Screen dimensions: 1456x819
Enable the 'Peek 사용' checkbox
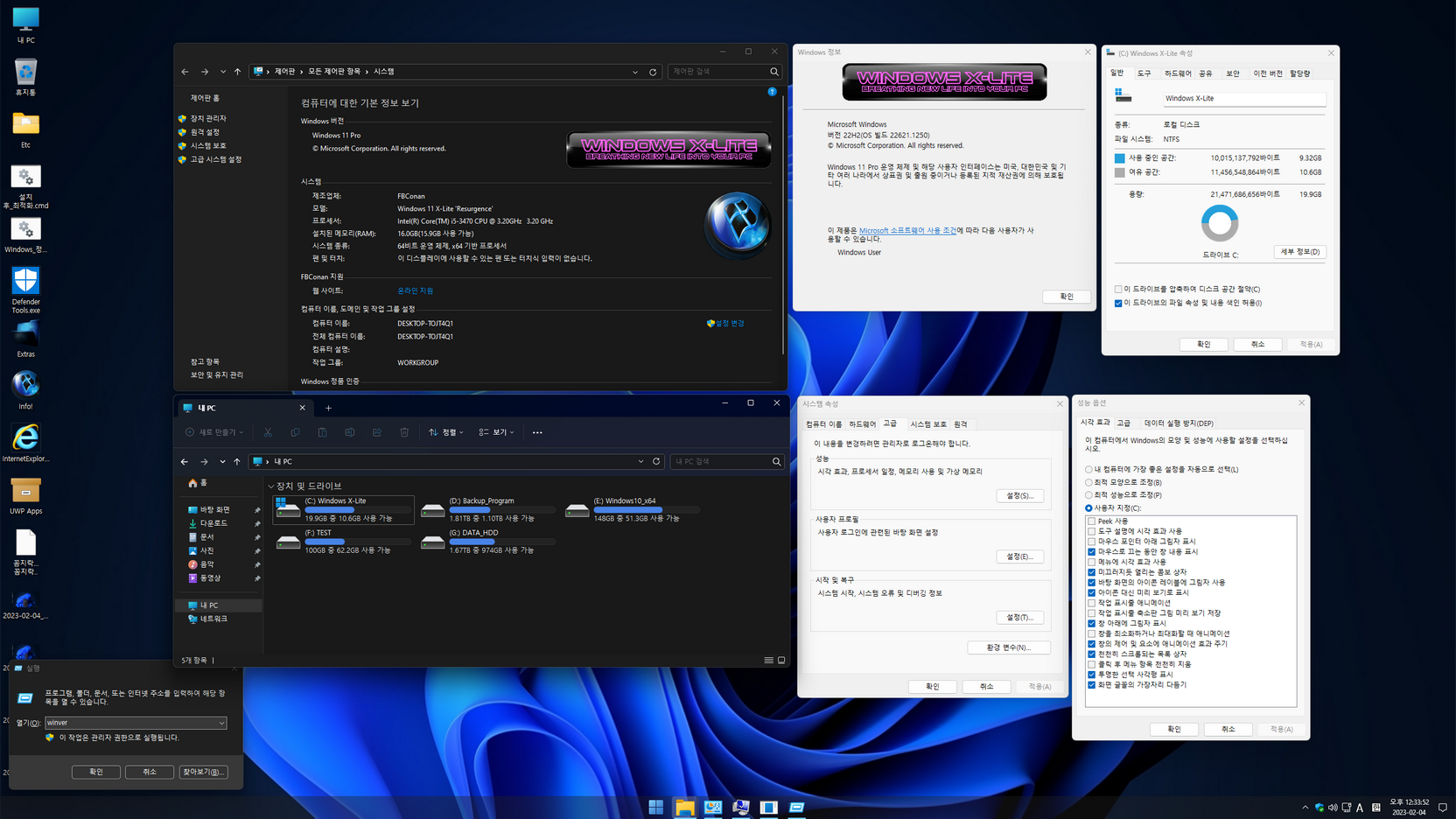pyautogui.click(x=1092, y=521)
